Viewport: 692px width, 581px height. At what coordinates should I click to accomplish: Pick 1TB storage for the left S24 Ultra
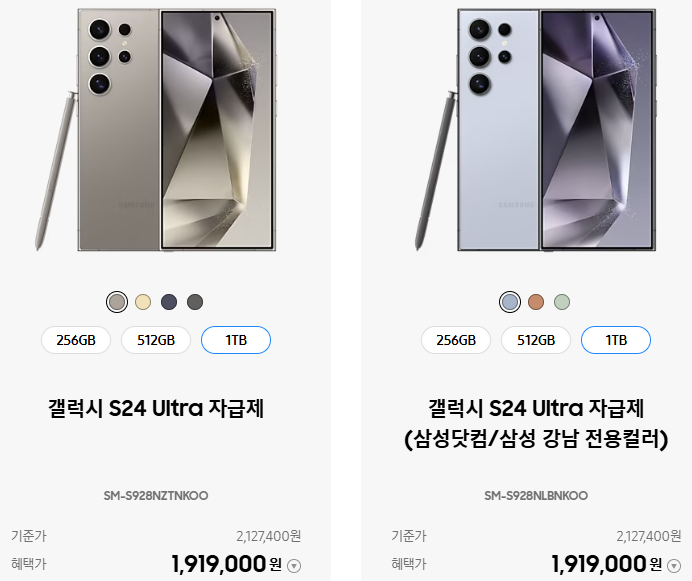[x=236, y=340]
